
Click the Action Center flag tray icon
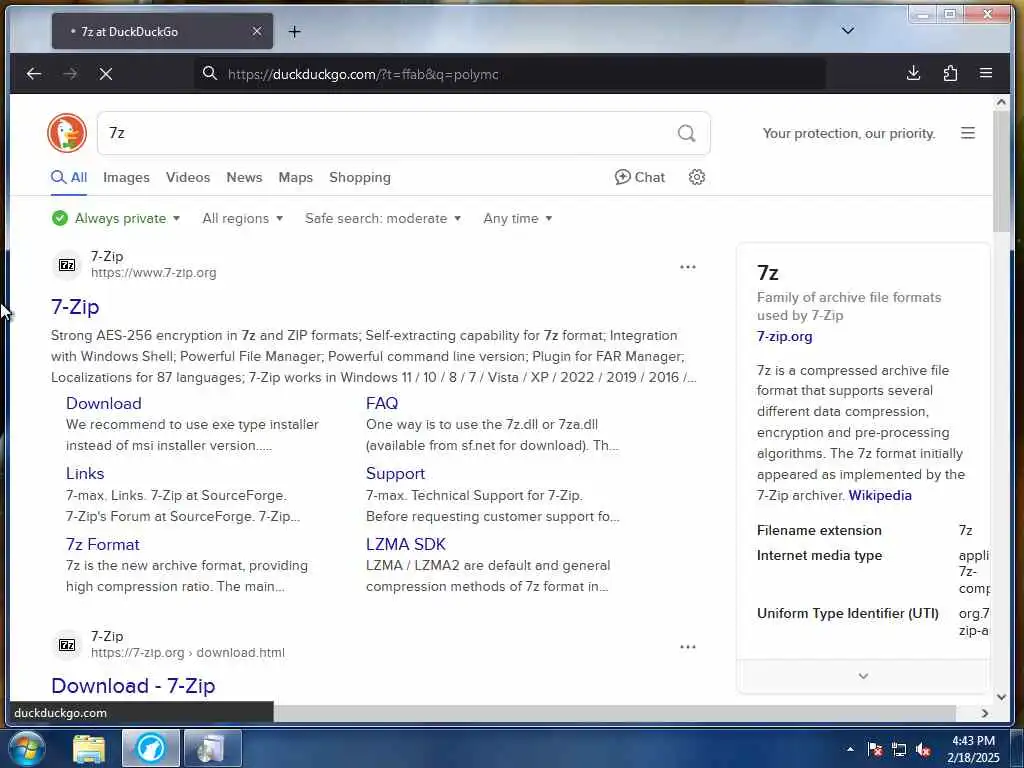coord(875,749)
